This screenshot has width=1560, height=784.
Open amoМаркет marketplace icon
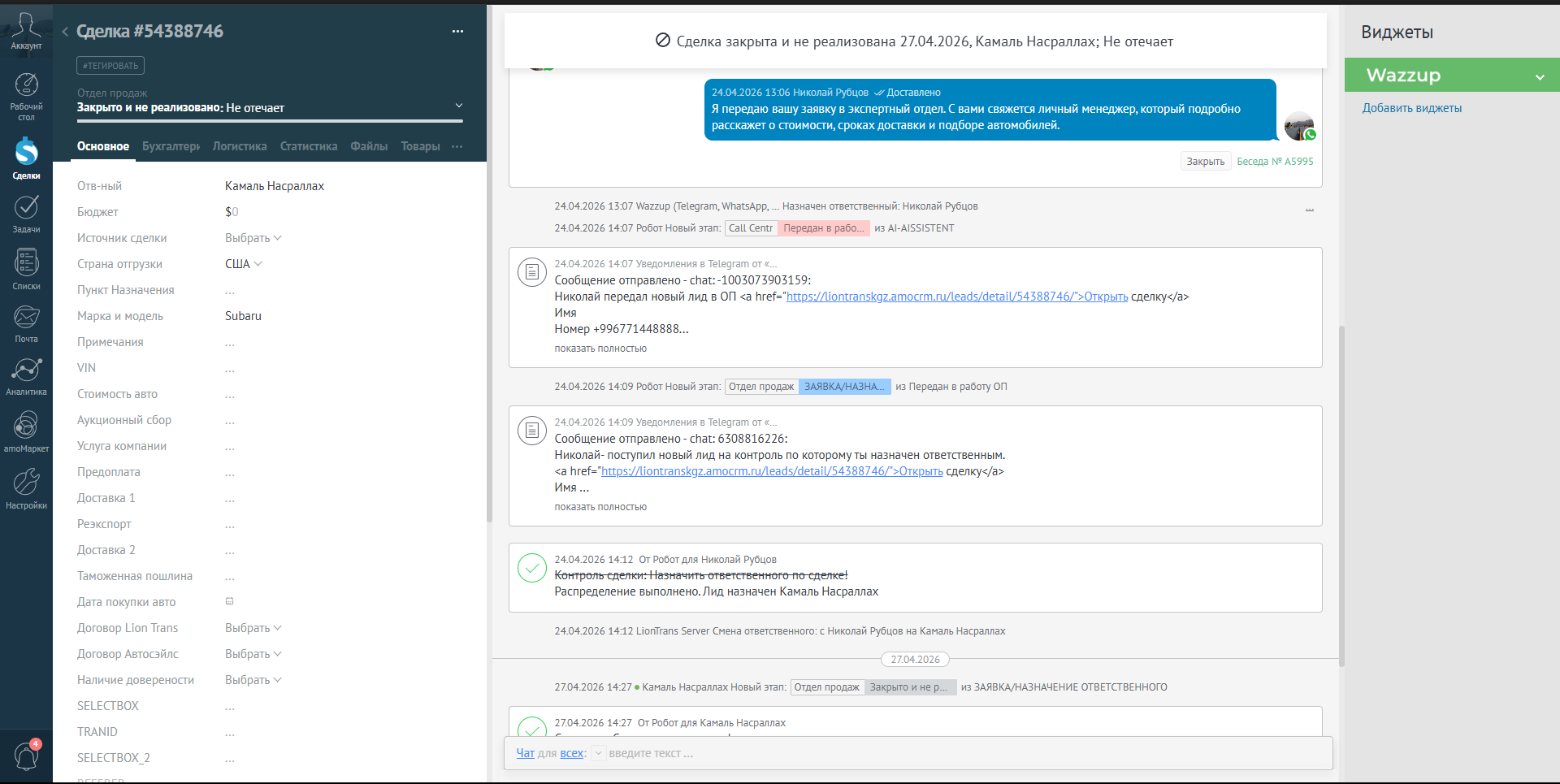pos(26,431)
